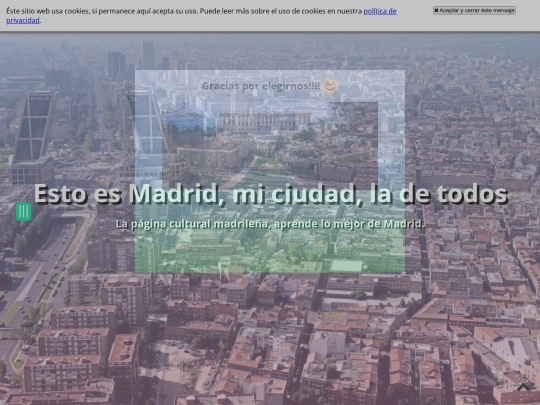Click the Royal Palace image in center
The height and width of the screenshot is (405, 540).
[270, 146]
